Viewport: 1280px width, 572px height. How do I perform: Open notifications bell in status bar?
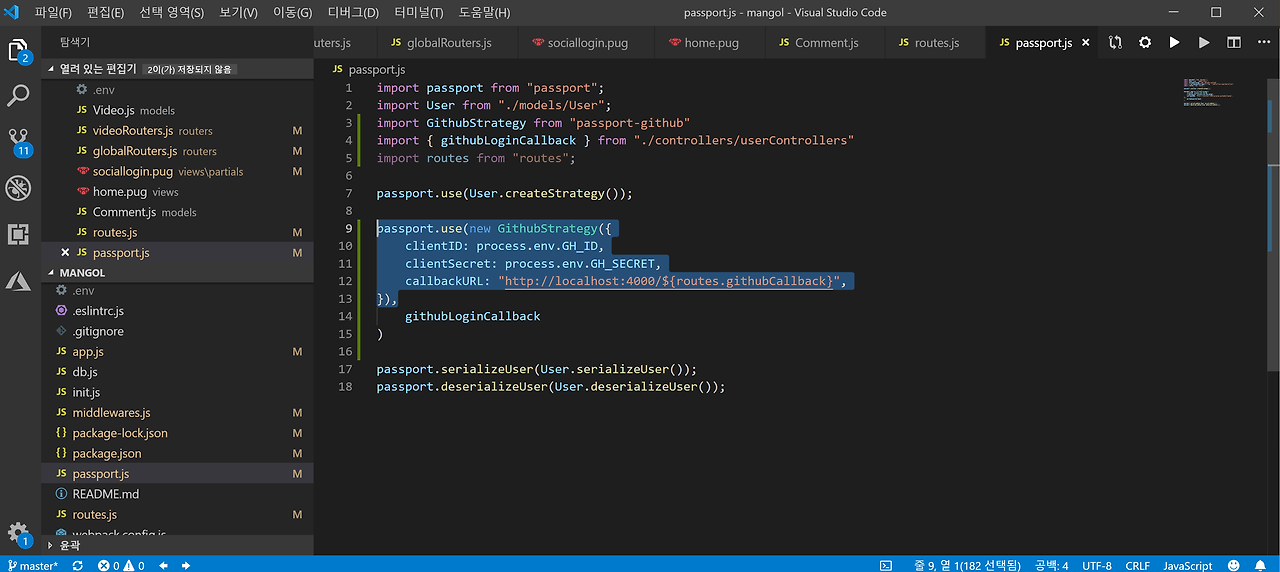click(1262, 565)
